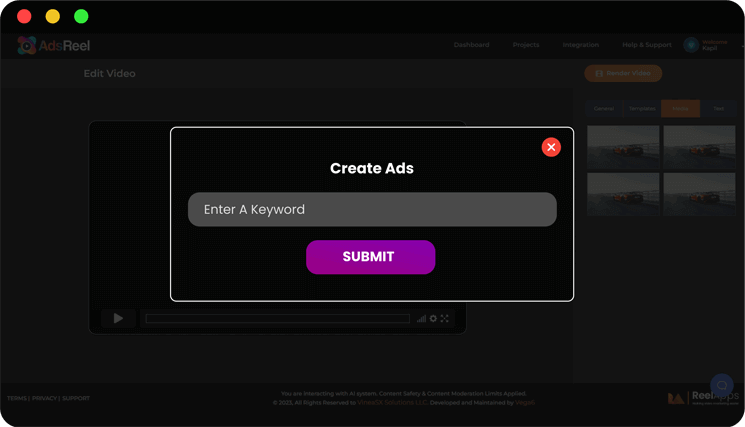This screenshot has height=427, width=745.
Task: Select the first media thumbnail
Action: (x=623, y=146)
